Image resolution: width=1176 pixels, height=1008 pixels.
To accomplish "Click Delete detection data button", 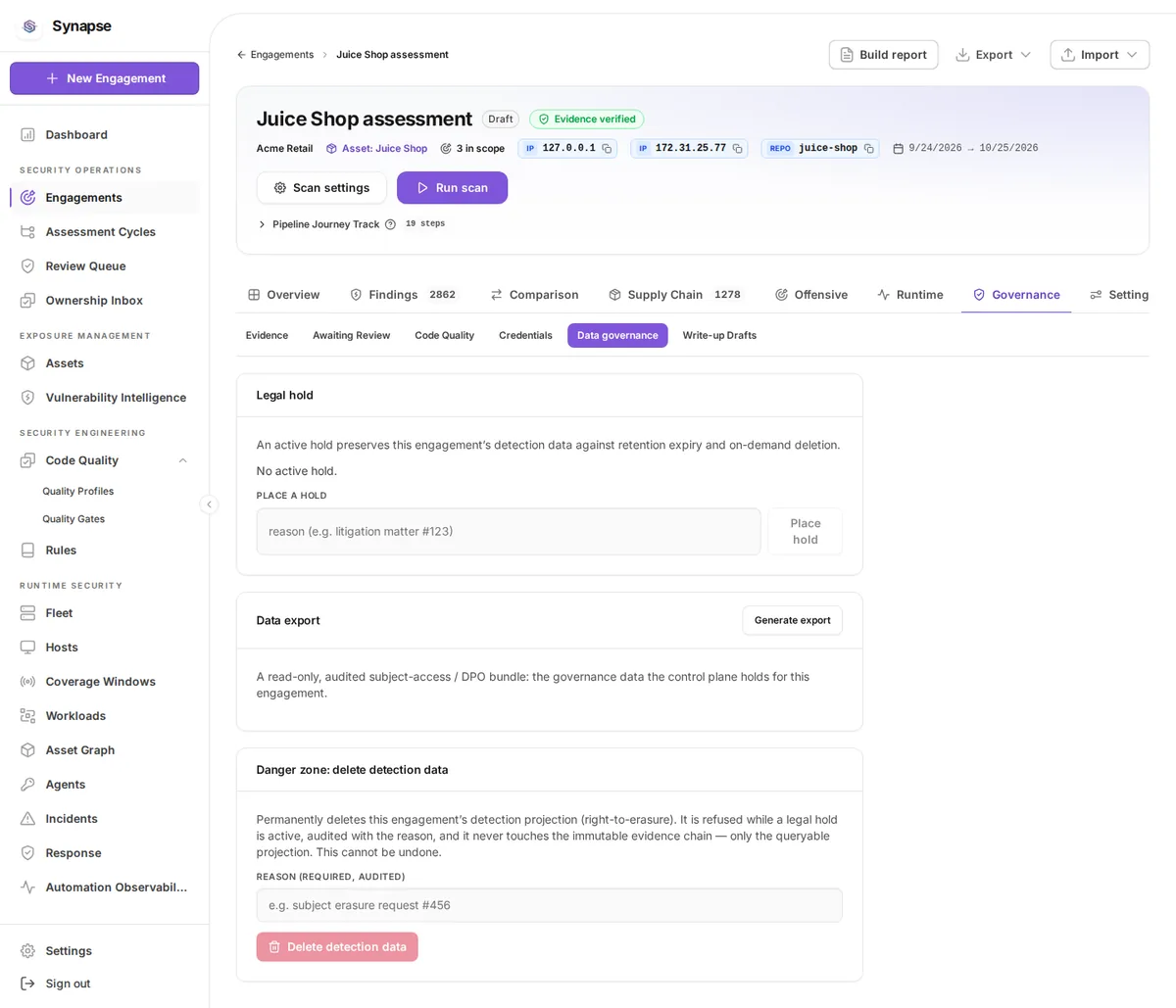I will click(x=337, y=946).
